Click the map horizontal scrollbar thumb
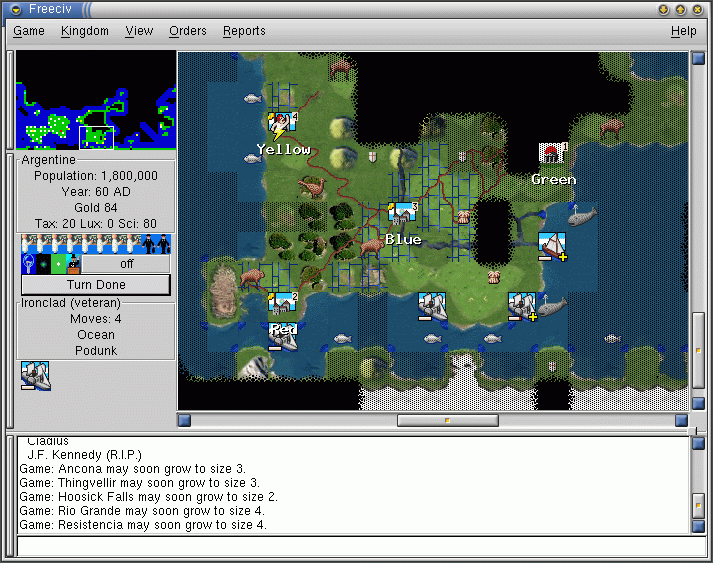Screen dimensions: 713x563 (x=447, y=420)
